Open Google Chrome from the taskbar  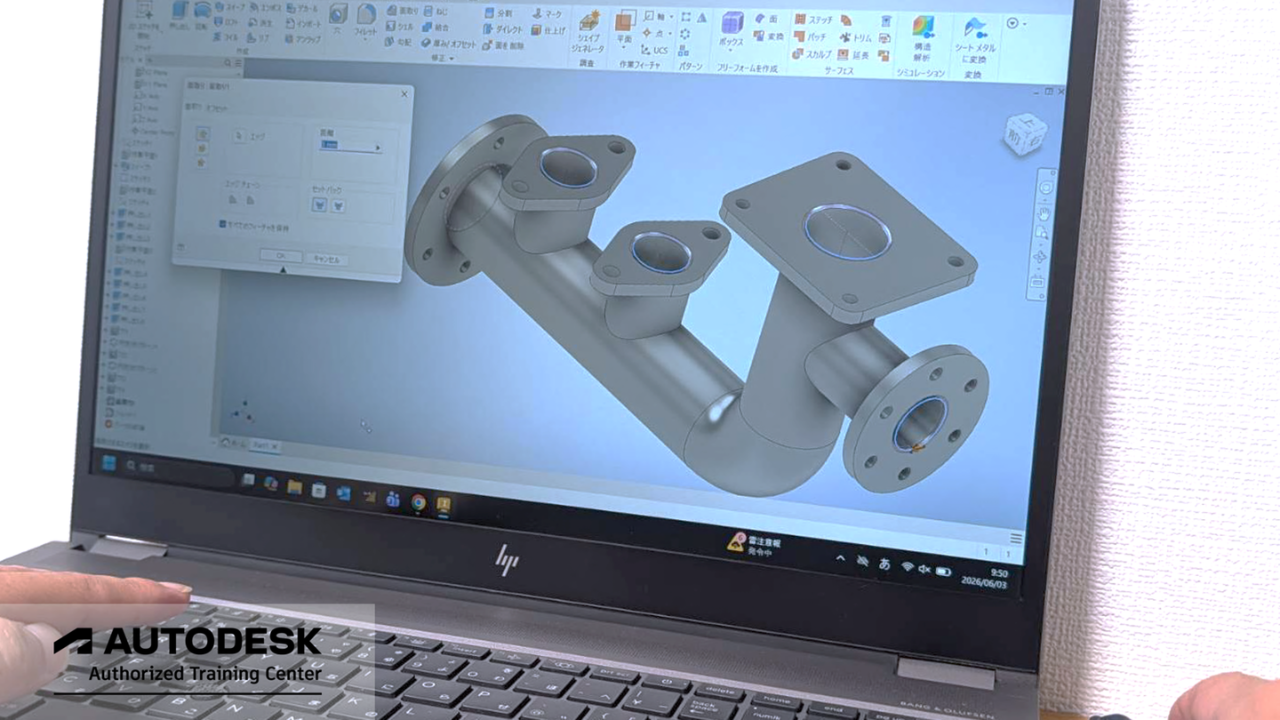(419, 502)
